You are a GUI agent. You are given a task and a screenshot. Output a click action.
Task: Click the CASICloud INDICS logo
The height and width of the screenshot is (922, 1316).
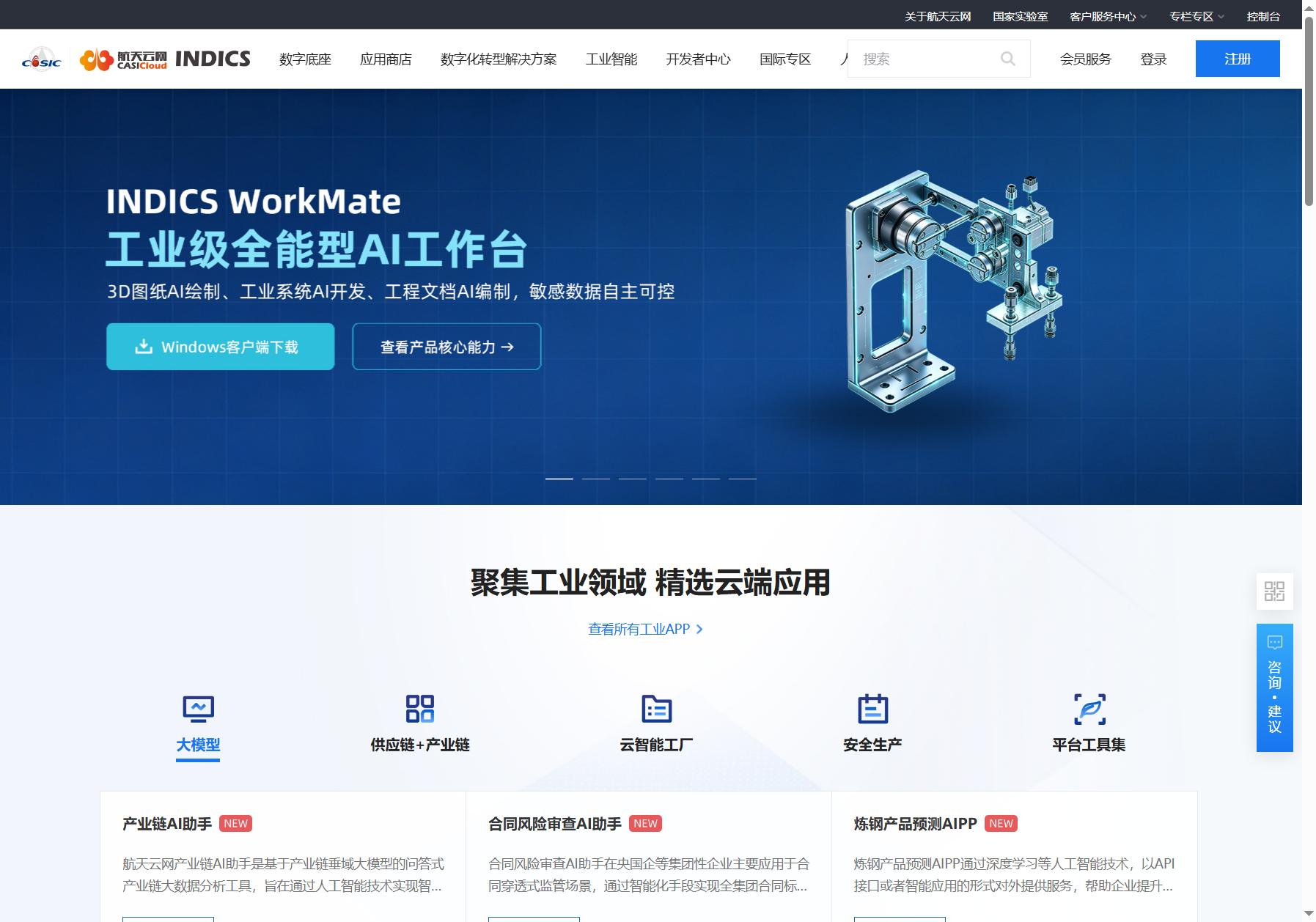165,59
